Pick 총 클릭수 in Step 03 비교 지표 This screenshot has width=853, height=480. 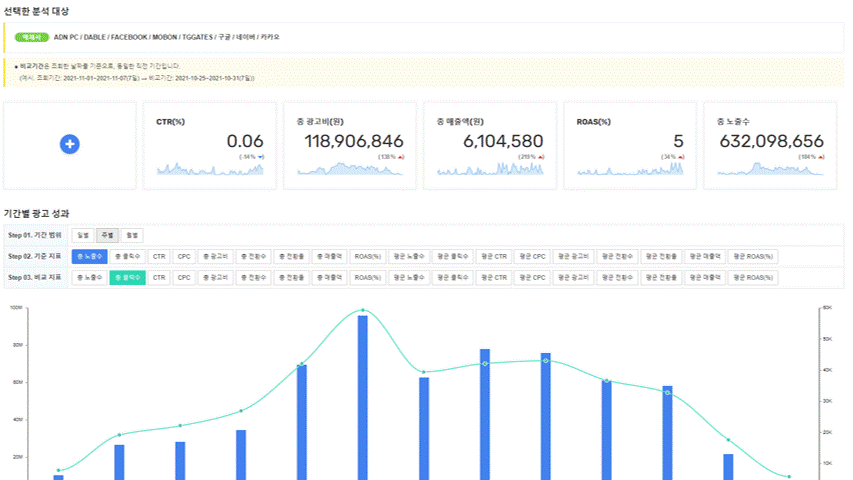128,277
